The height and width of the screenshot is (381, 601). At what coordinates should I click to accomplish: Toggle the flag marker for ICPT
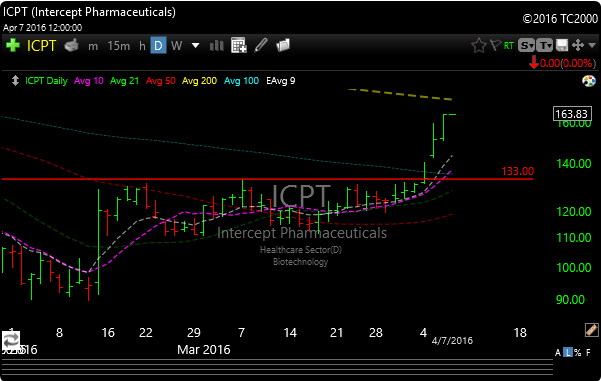pos(495,45)
